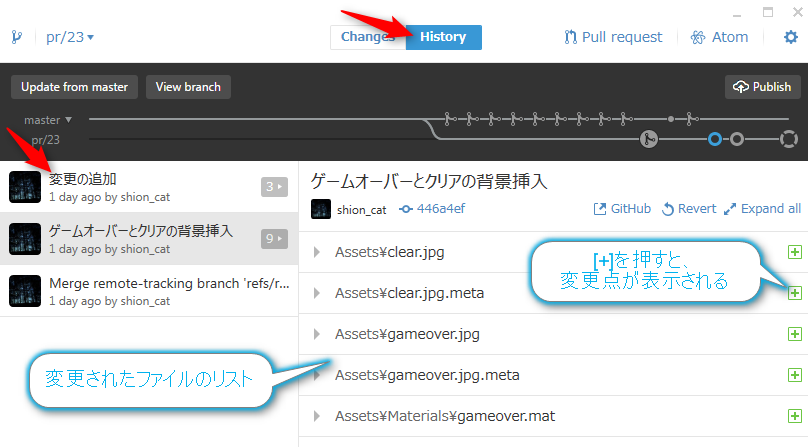
Task: Click avatar of the Merge remote-tracking commit
Action: click(x=25, y=291)
